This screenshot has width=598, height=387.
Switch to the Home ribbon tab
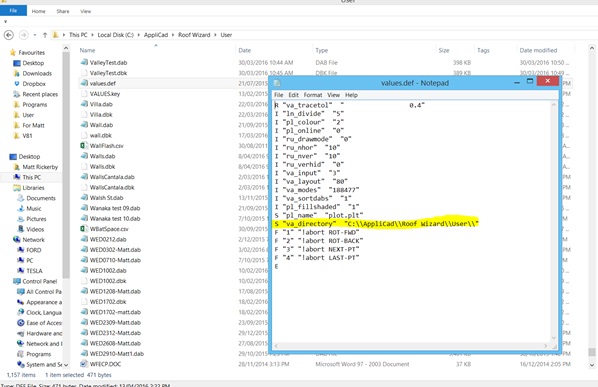pos(38,11)
